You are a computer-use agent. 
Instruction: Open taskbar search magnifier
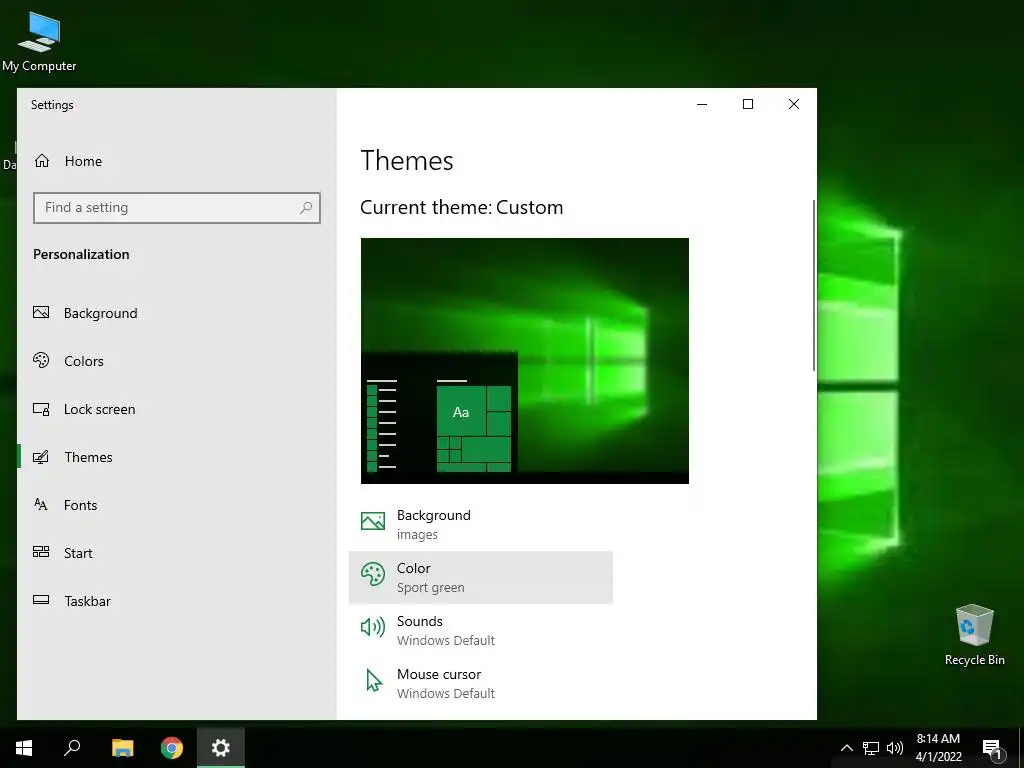[72, 748]
